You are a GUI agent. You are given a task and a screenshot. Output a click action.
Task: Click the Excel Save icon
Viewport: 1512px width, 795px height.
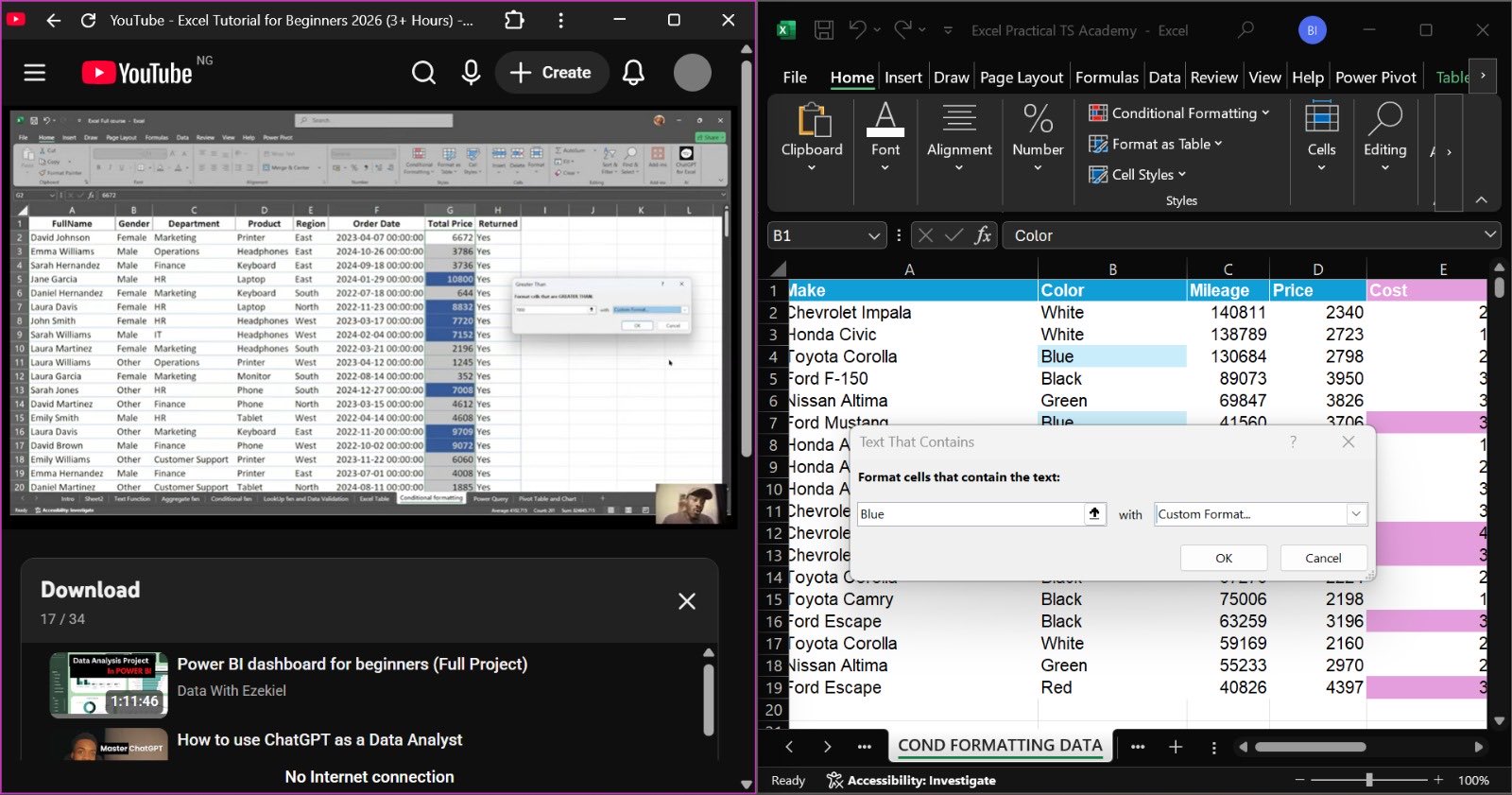coord(824,30)
